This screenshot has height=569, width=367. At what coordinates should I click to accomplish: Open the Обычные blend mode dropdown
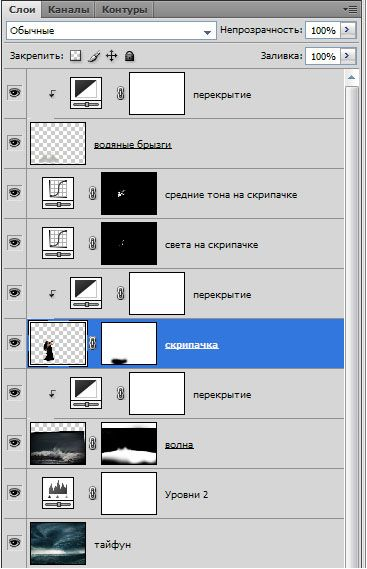click(x=111, y=31)
